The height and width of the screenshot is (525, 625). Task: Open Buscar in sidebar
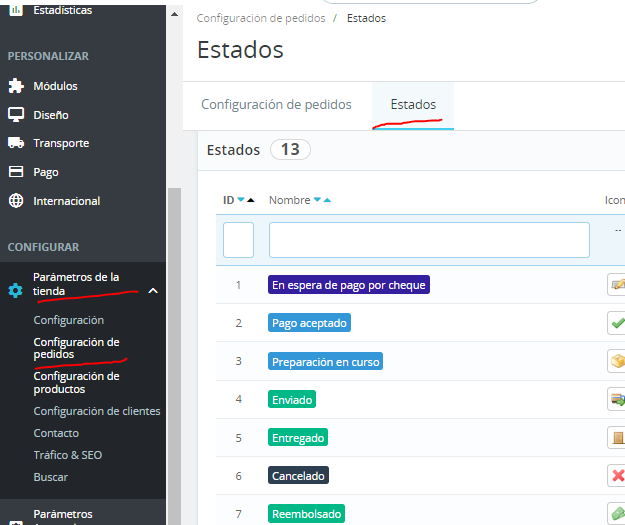coord(51,477)
